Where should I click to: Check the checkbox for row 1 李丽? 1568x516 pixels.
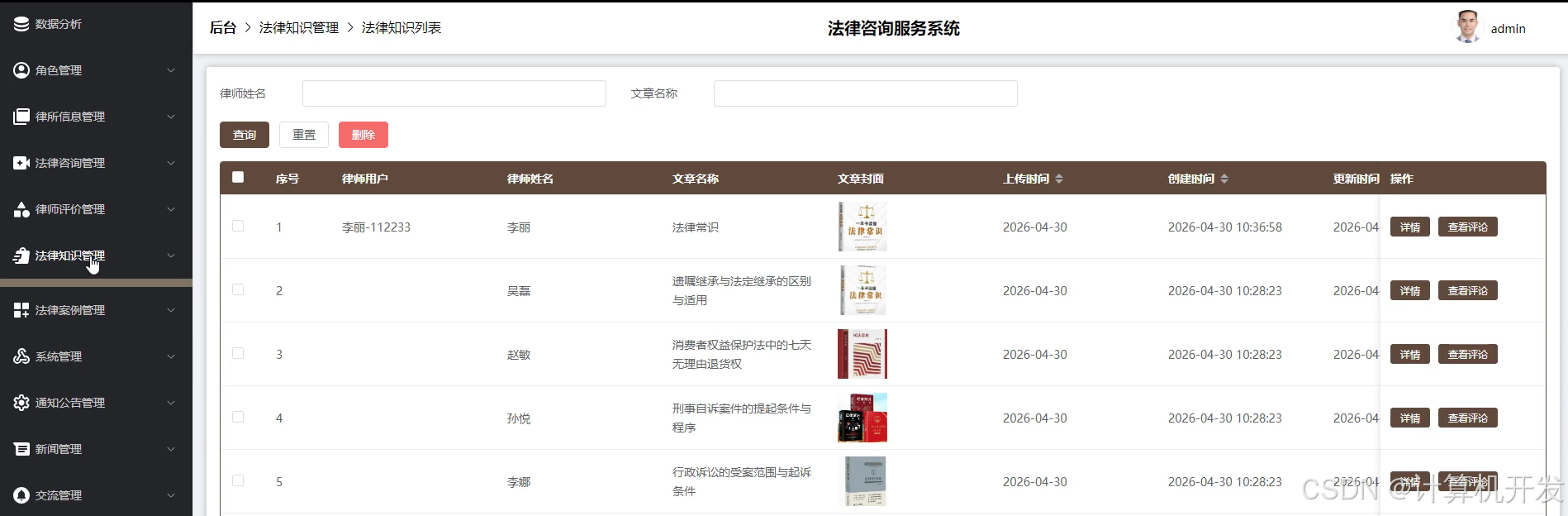(238, 226)
